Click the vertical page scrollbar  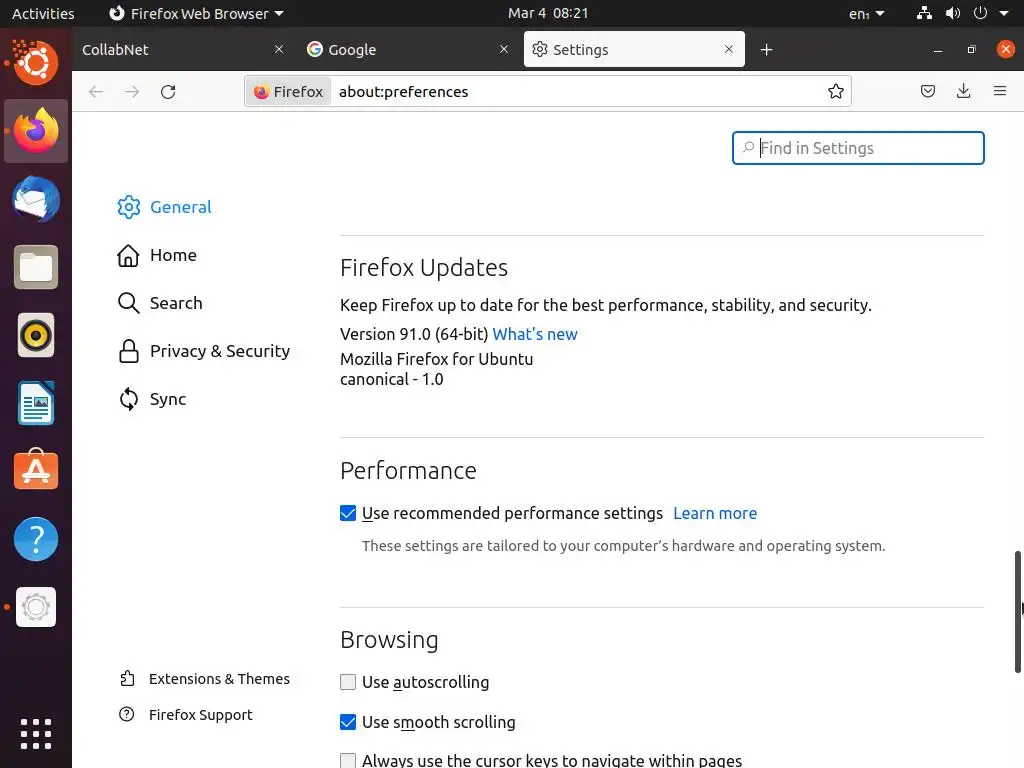coord(1018,610)
